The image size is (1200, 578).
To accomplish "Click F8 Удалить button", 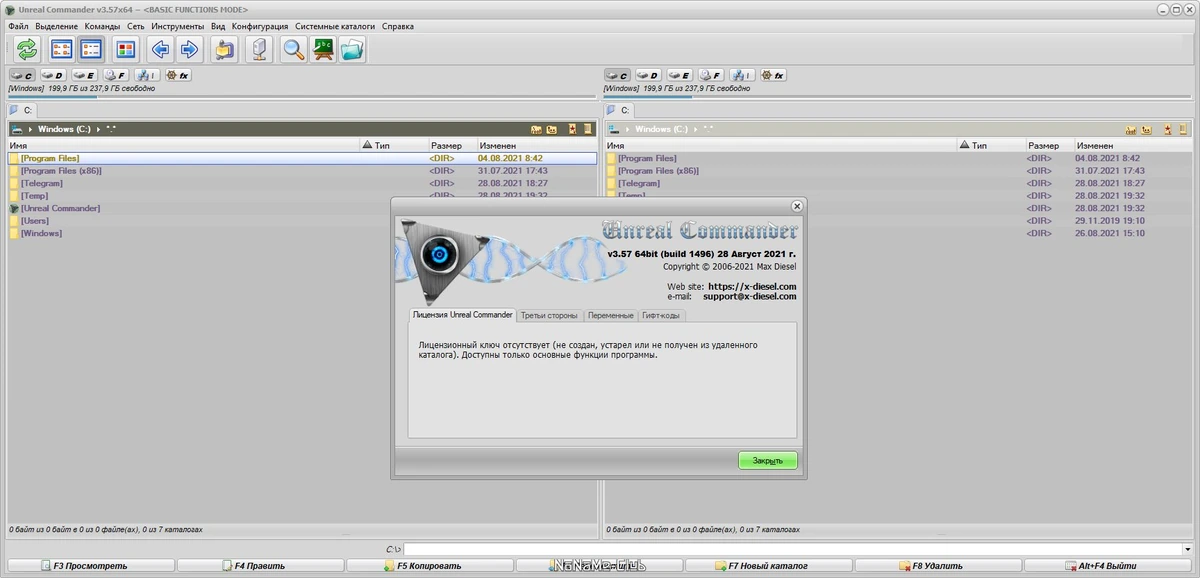I will tap(938, 566).
